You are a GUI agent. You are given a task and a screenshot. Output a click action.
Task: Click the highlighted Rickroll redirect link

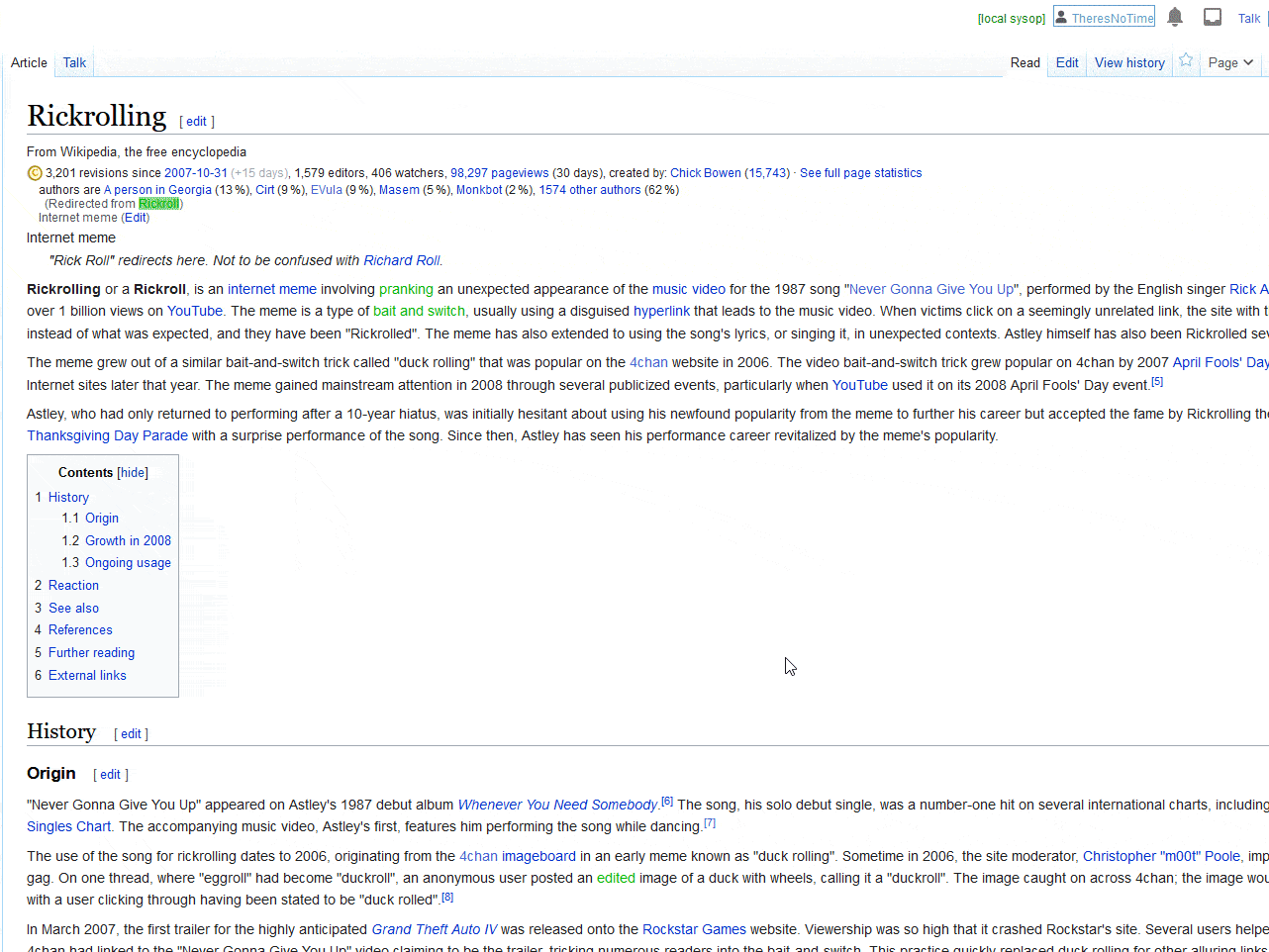(x=158, y=204)
